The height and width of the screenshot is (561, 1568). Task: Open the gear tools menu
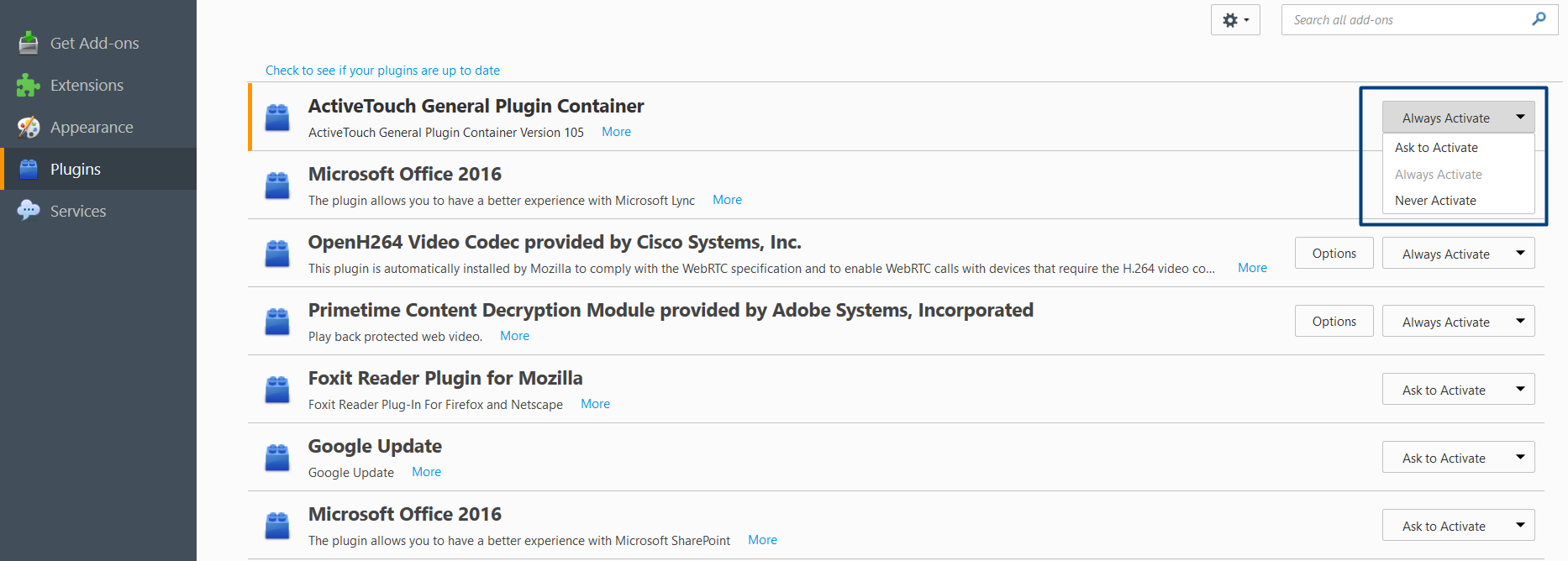coord(1235,20)
